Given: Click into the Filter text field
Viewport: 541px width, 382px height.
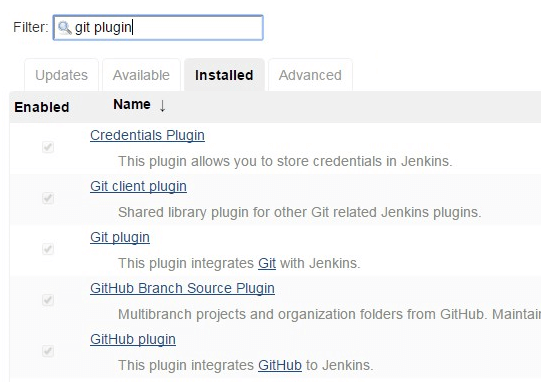Looking at the screenshot, I should click(x=158, y=28).
